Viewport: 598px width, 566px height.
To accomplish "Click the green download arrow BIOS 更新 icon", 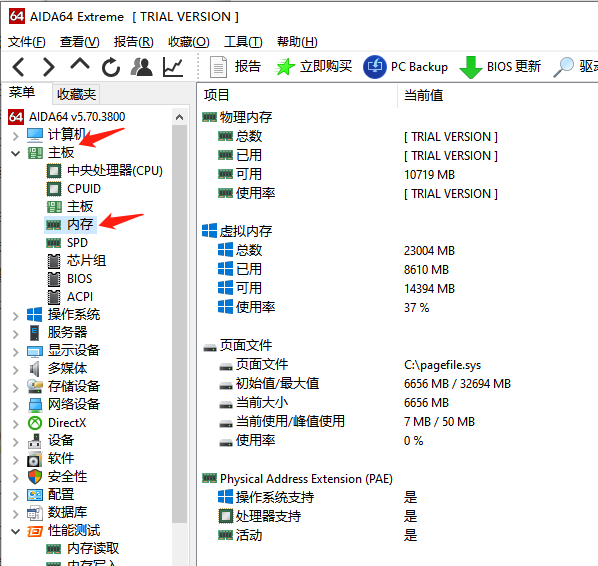I will (x=471, y=67).
